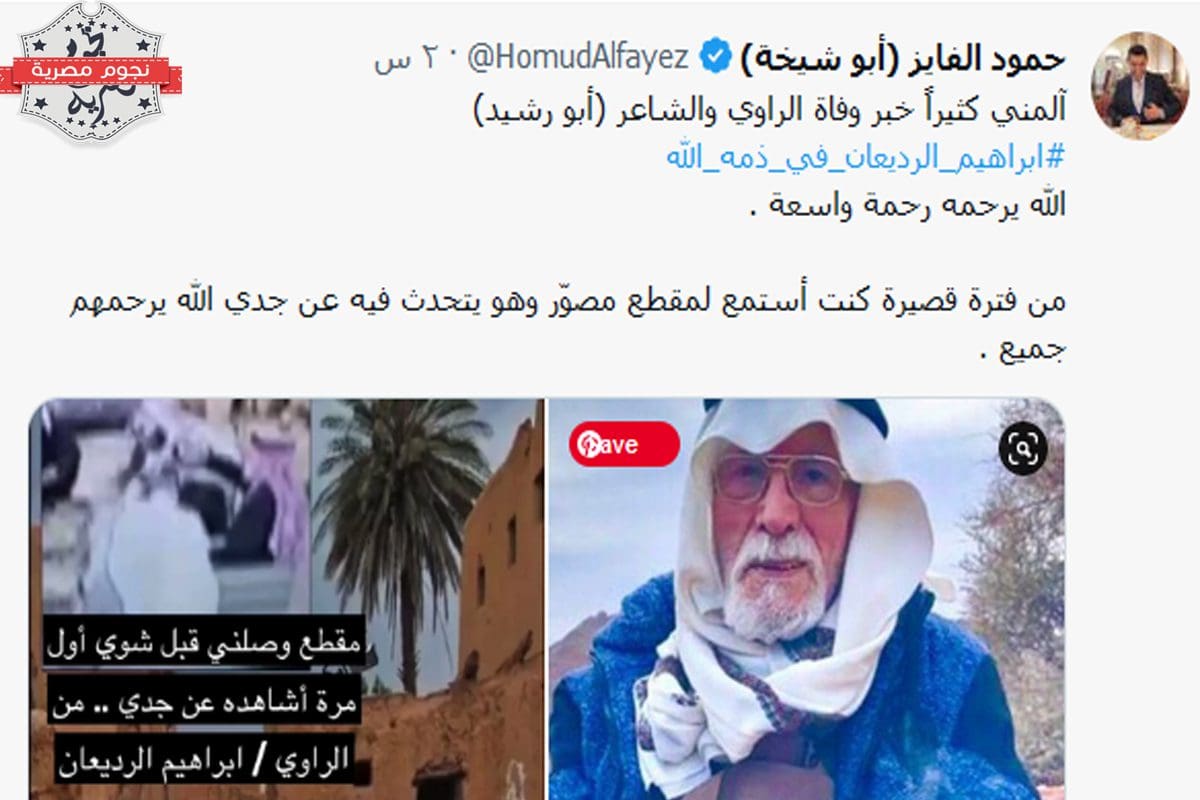Open the photo of the elderly bearded man
The height and width of the screenshot is (800, 1200).
806,600
